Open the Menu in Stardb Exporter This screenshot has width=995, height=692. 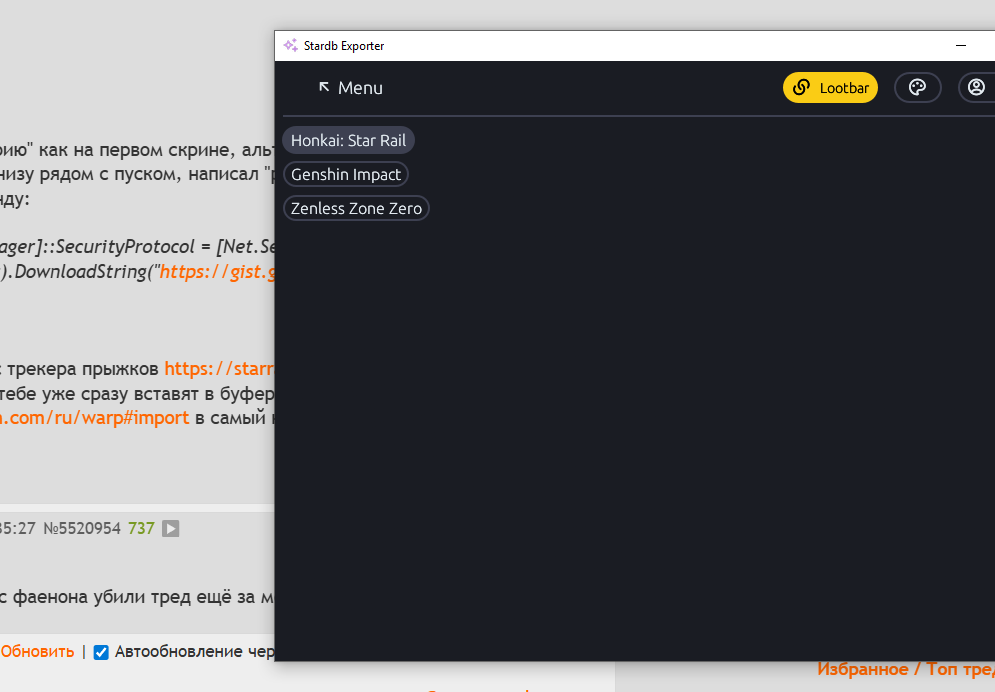[x=350, y=88]
